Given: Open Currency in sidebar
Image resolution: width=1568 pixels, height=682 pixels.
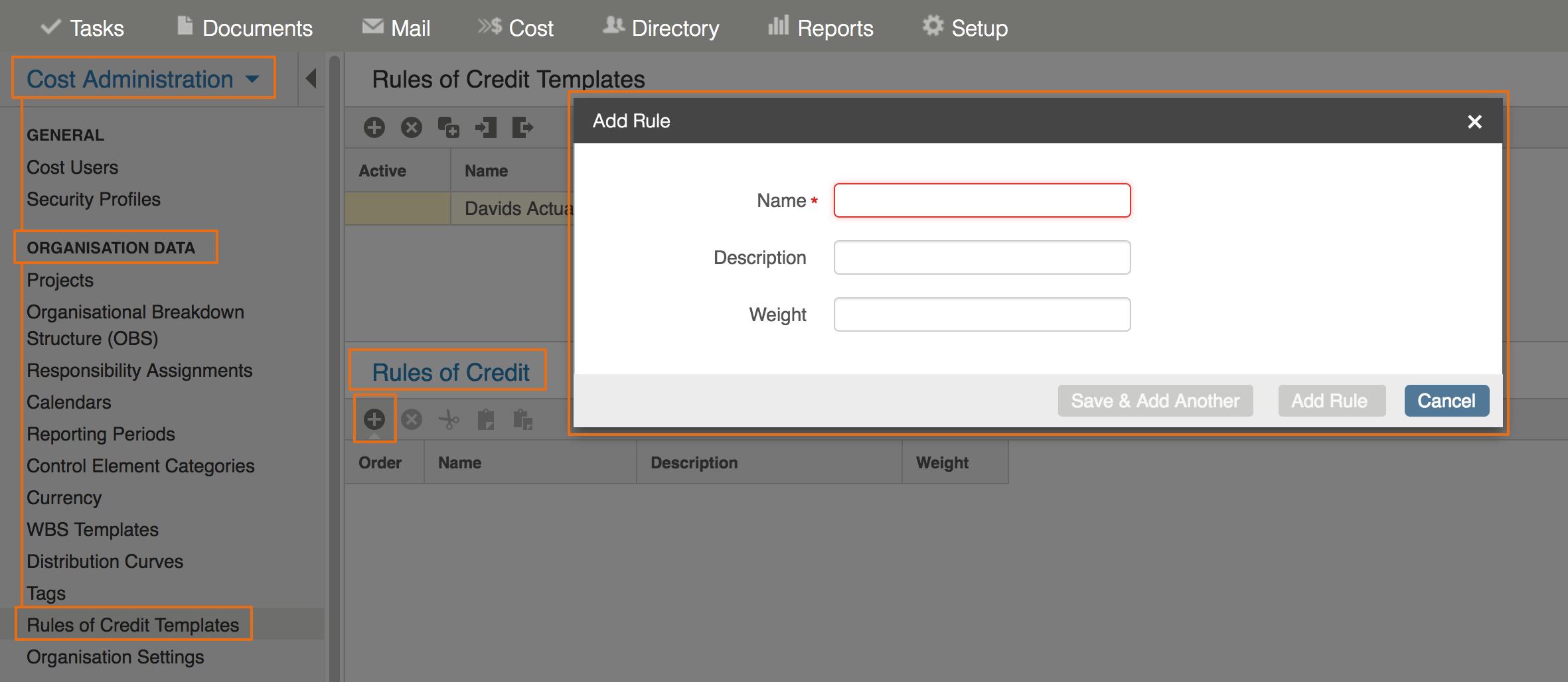Looking at the screenshot, I should pos(64,498).
